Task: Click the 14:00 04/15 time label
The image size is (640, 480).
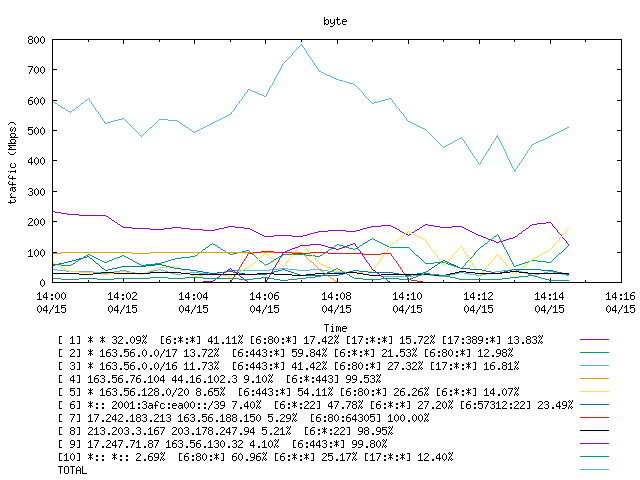Action: (x=51, y=302)
